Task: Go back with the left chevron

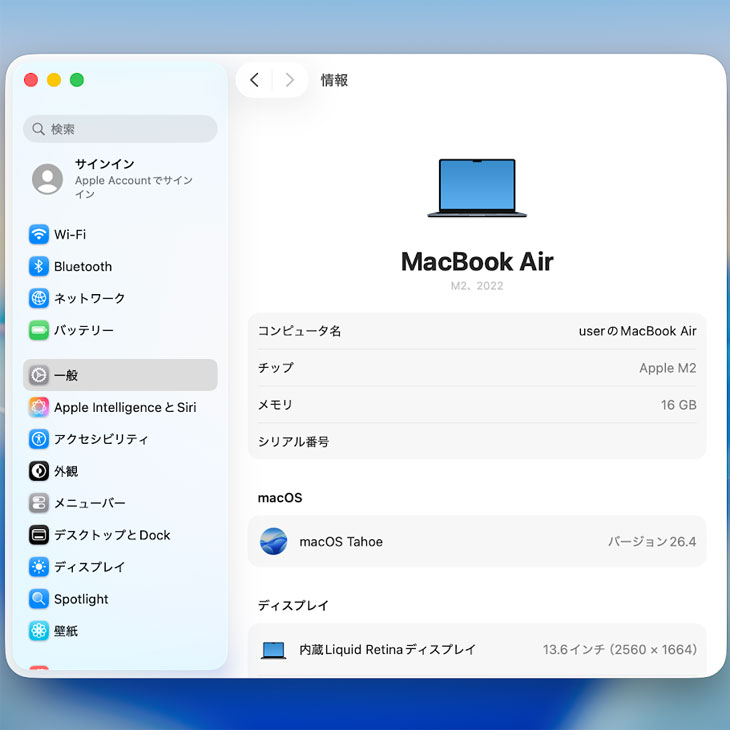Action: (x=255, y=80)
